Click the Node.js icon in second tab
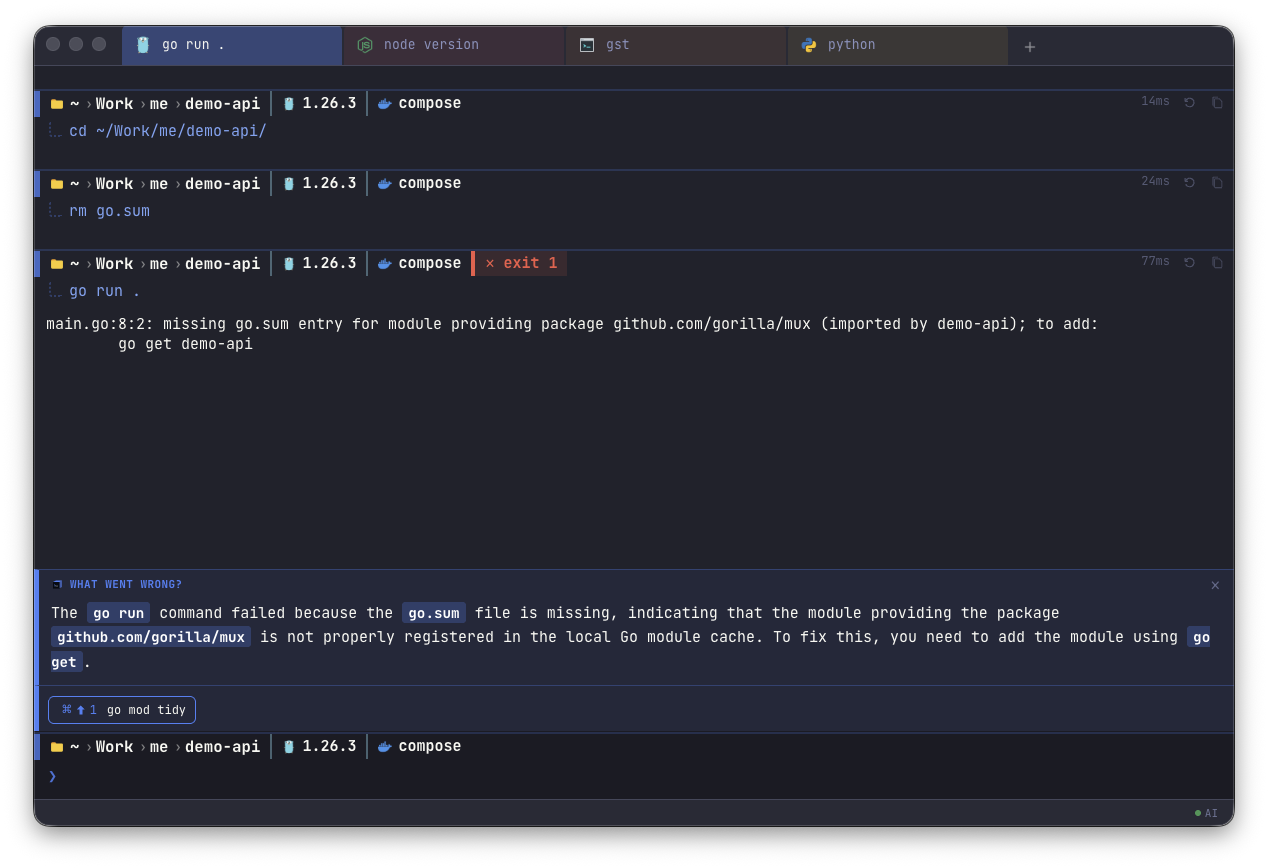Image resolution: width=1268 pixels, height=868 pixels. tap(365, 45)
